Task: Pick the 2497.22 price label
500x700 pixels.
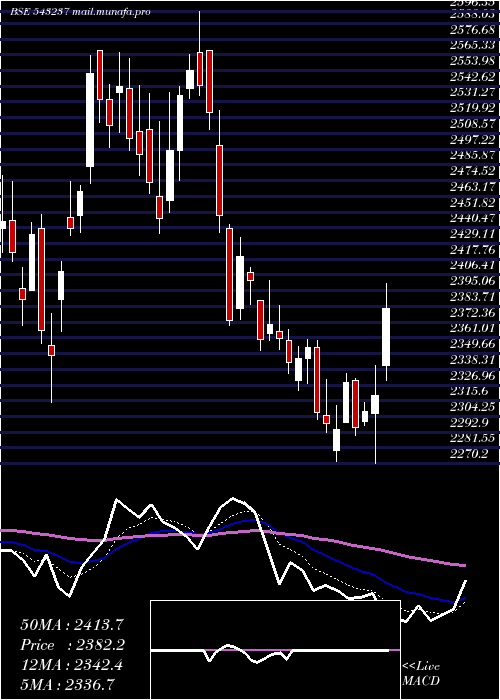Action: pos(472,140)
